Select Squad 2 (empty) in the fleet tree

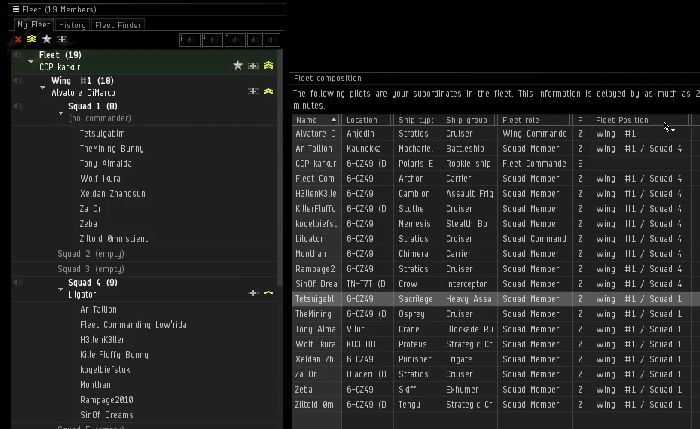[x=91, y=254]
